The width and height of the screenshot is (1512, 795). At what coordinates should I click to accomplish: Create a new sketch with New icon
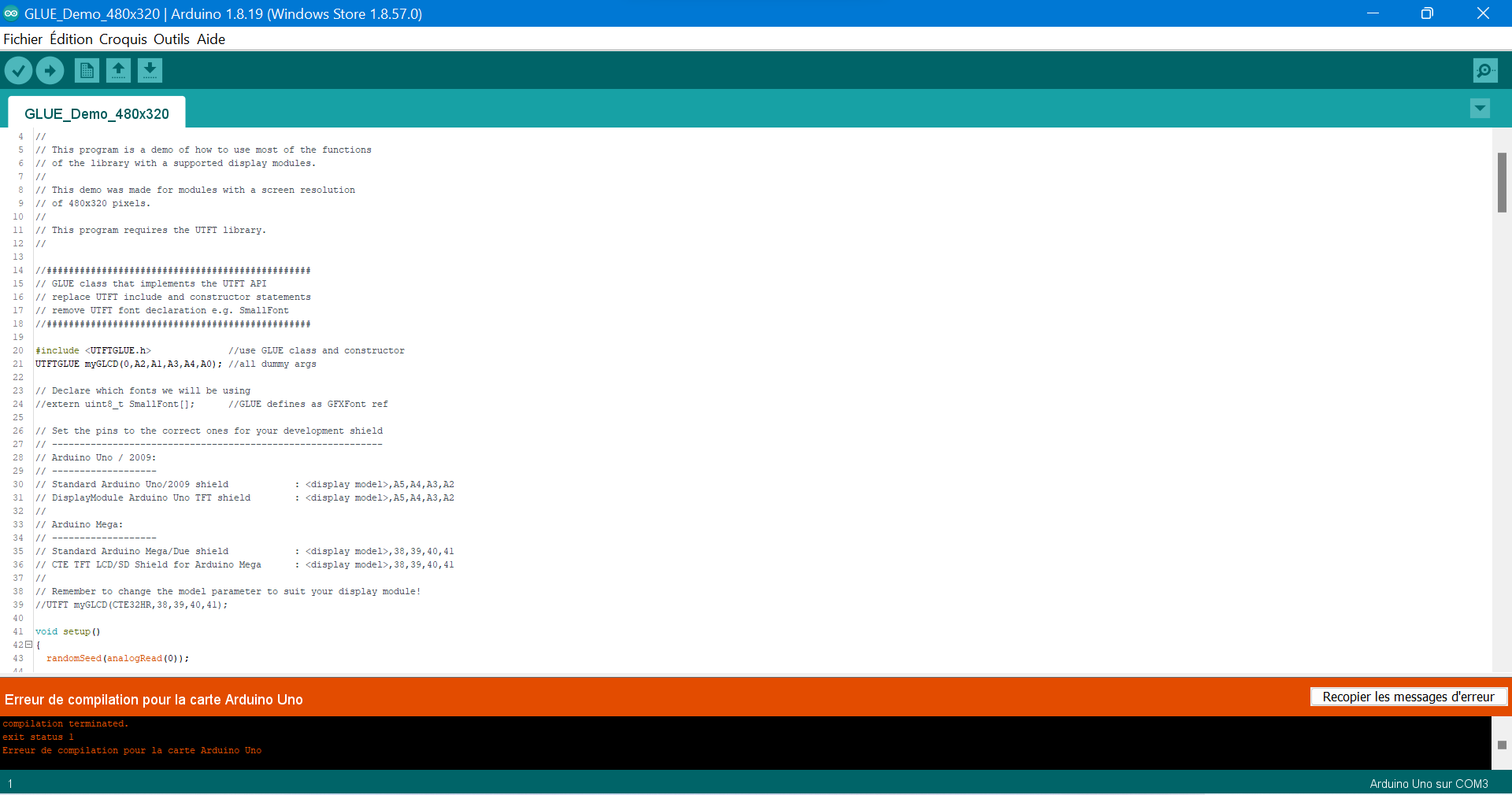[87, 71]
